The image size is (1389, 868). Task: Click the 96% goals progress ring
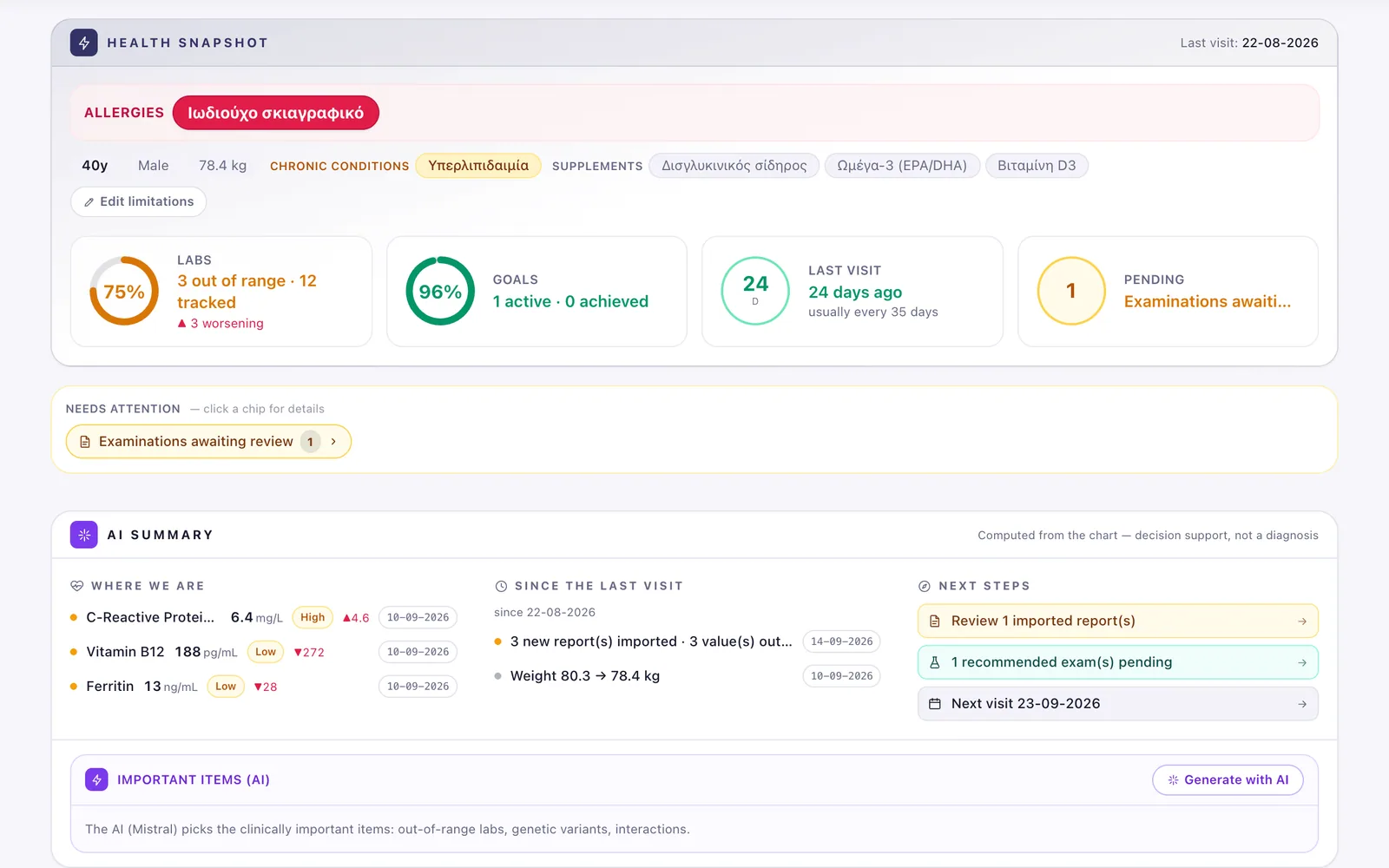[x=440, y=292]
